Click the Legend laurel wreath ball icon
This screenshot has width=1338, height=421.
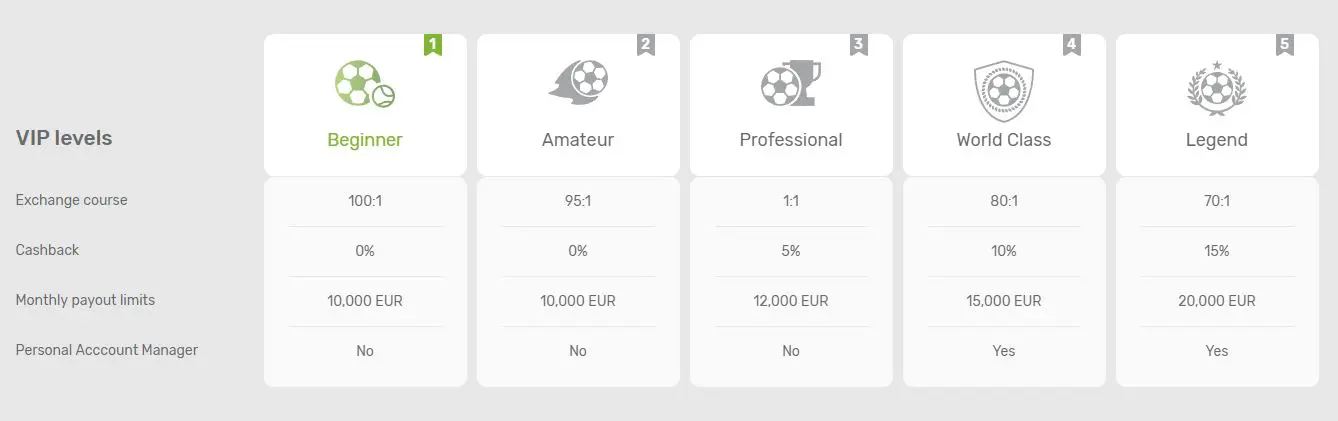pyautogui.click(x=1217, y=86)
